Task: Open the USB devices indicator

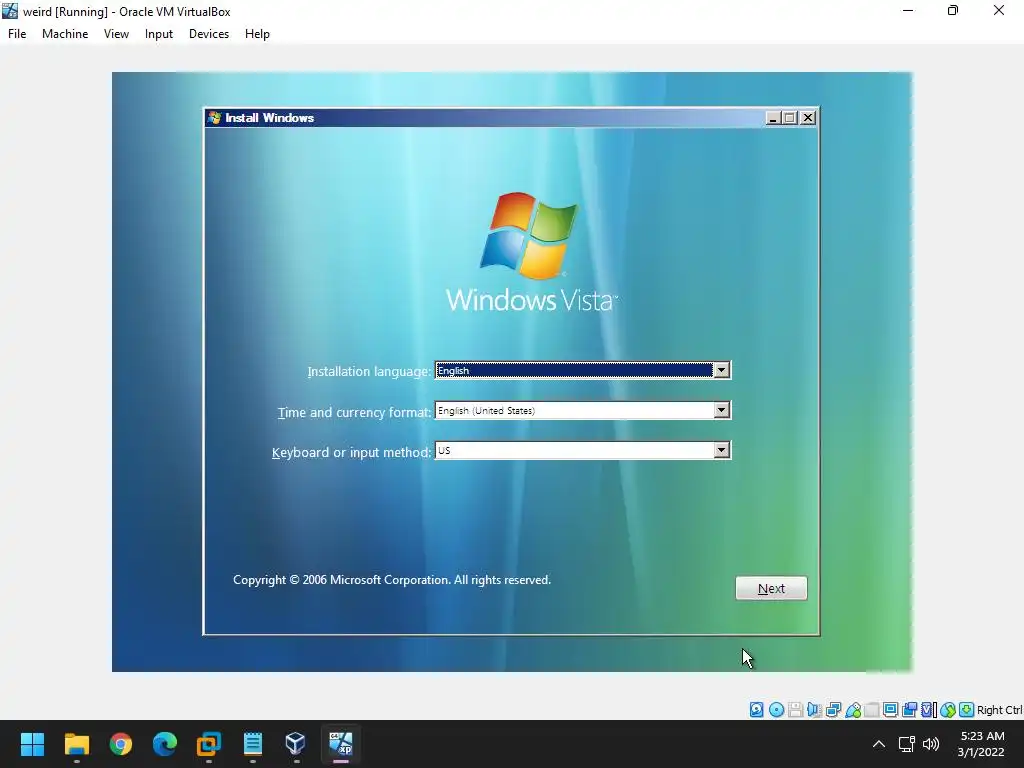Action: pyautogui.click(x=852, y=710)
